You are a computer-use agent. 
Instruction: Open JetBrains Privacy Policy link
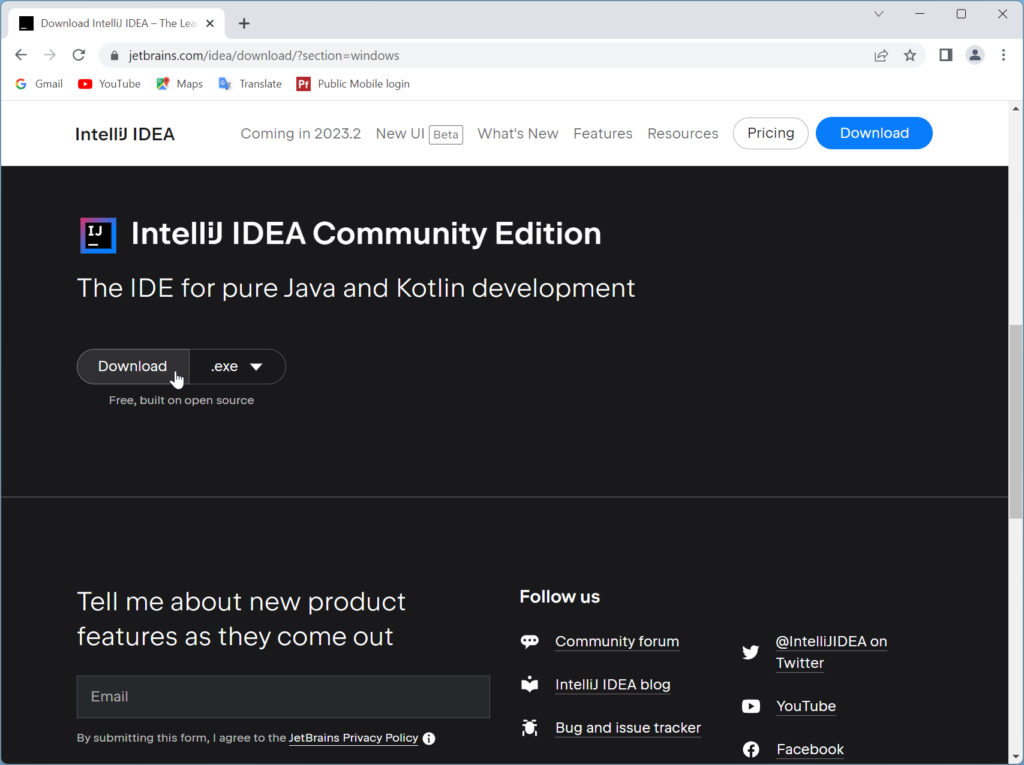353,738
